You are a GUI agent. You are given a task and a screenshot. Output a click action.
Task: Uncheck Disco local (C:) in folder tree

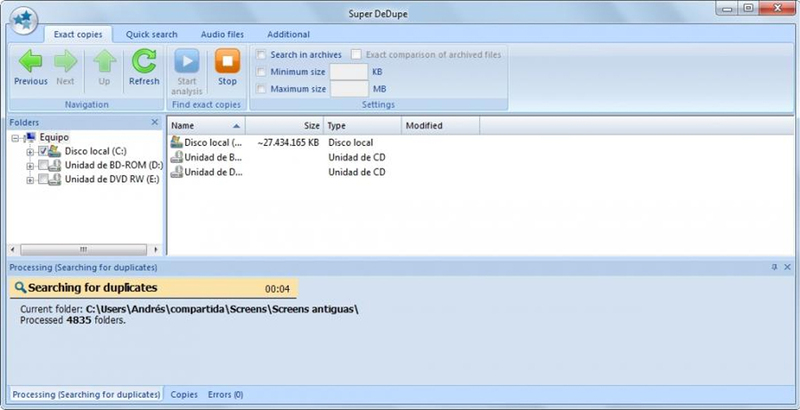[43, 151]
